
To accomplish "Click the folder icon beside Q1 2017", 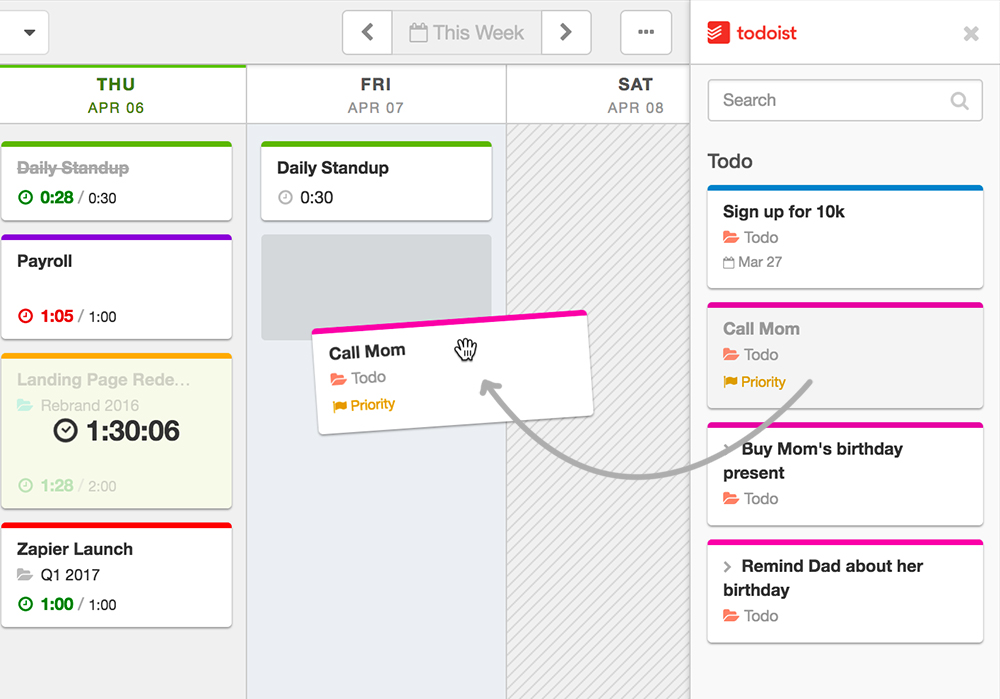I will 26,575.
